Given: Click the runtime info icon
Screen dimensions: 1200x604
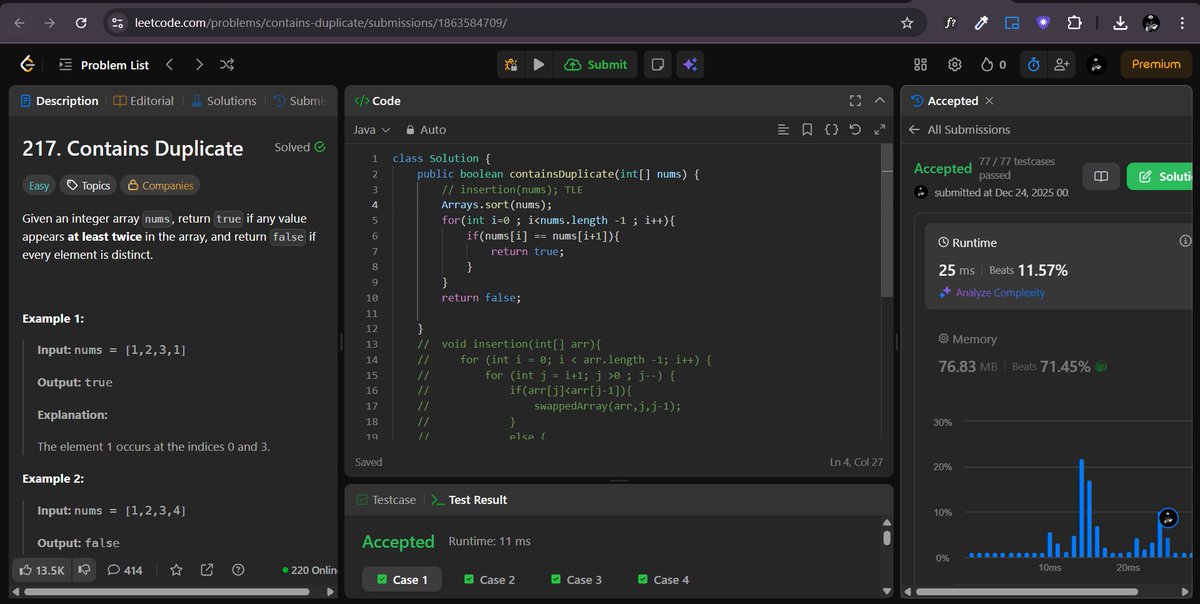Looking at the screenshot, I should [1186, 241].
